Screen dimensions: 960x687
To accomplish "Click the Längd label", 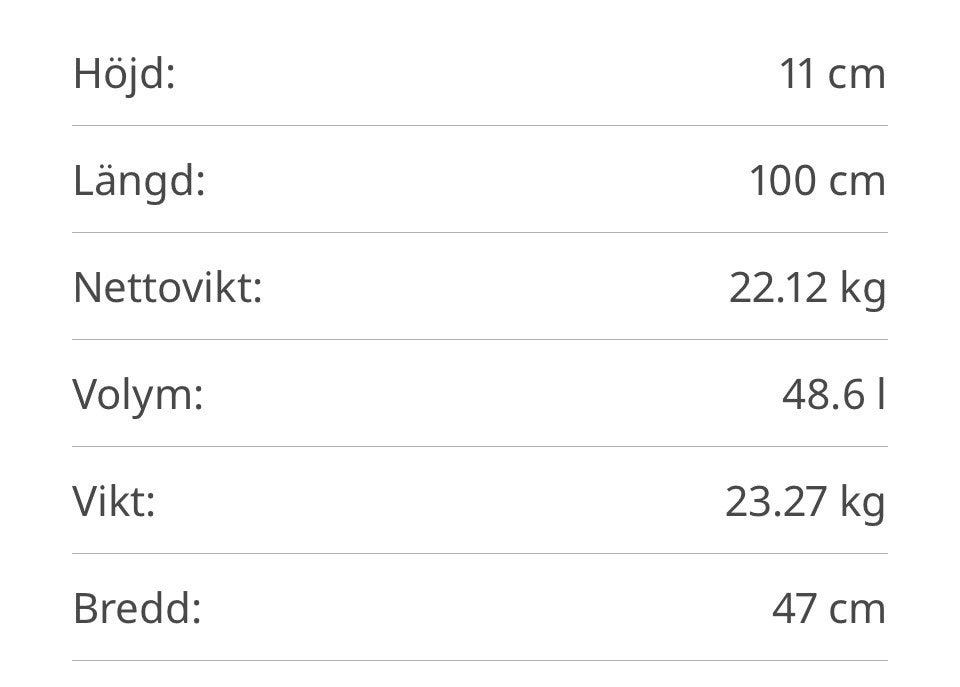I will 139,181.
